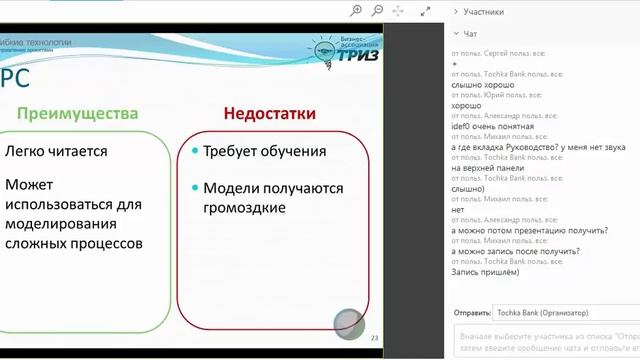Click the chat message 'нет'
Image resolution: width=640 pixels, height=360 pixels.
[x=458, y=210]
